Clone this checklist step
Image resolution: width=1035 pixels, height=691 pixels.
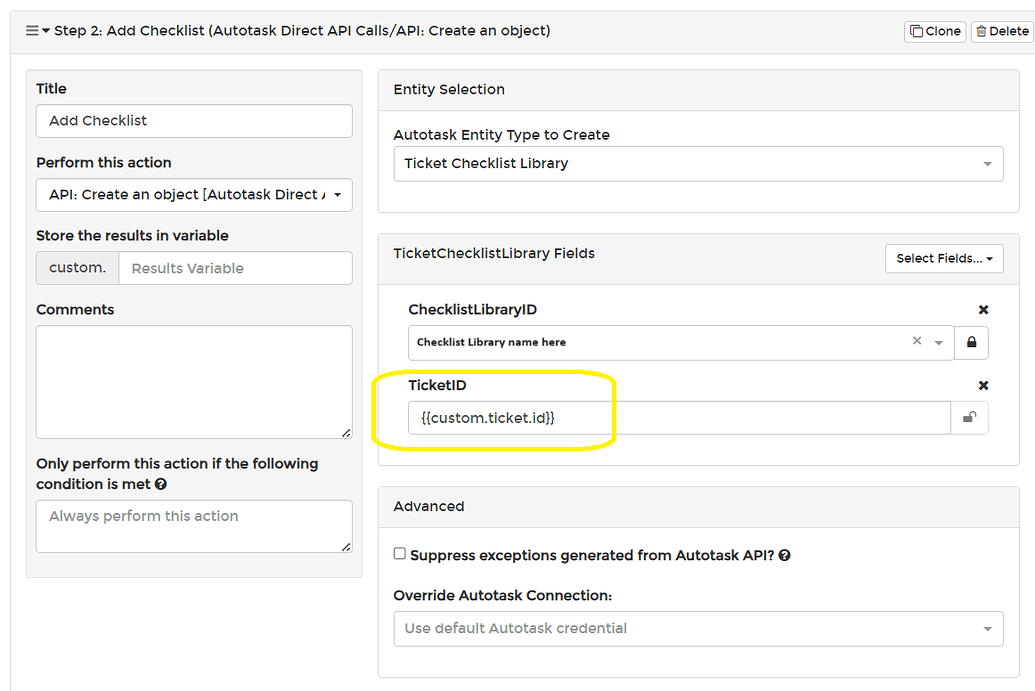[934, 31]
